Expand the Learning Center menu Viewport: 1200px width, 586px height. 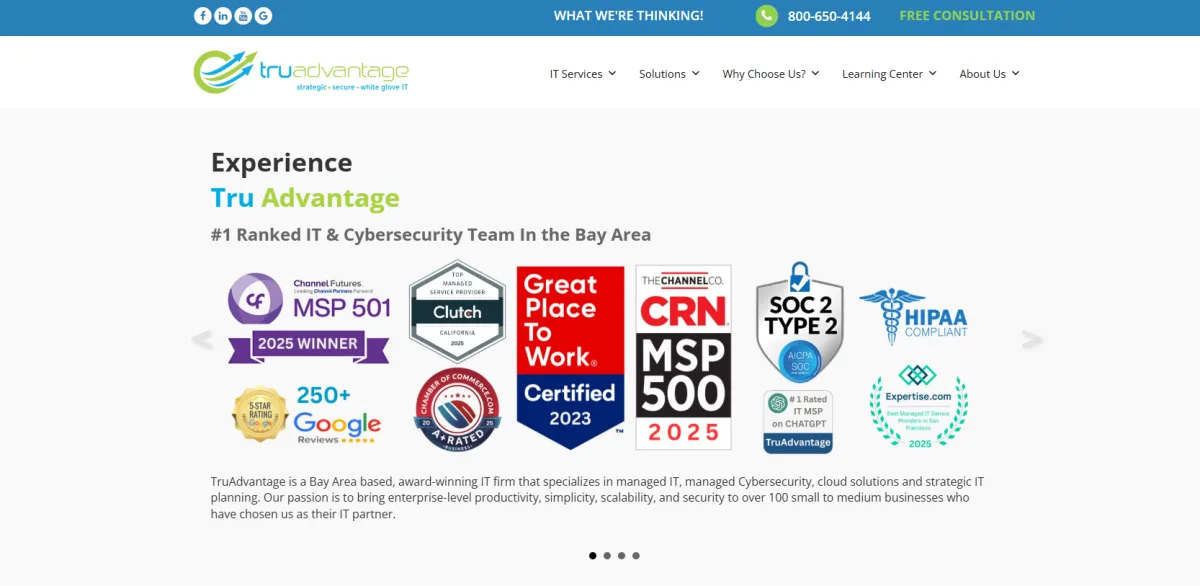889,74
